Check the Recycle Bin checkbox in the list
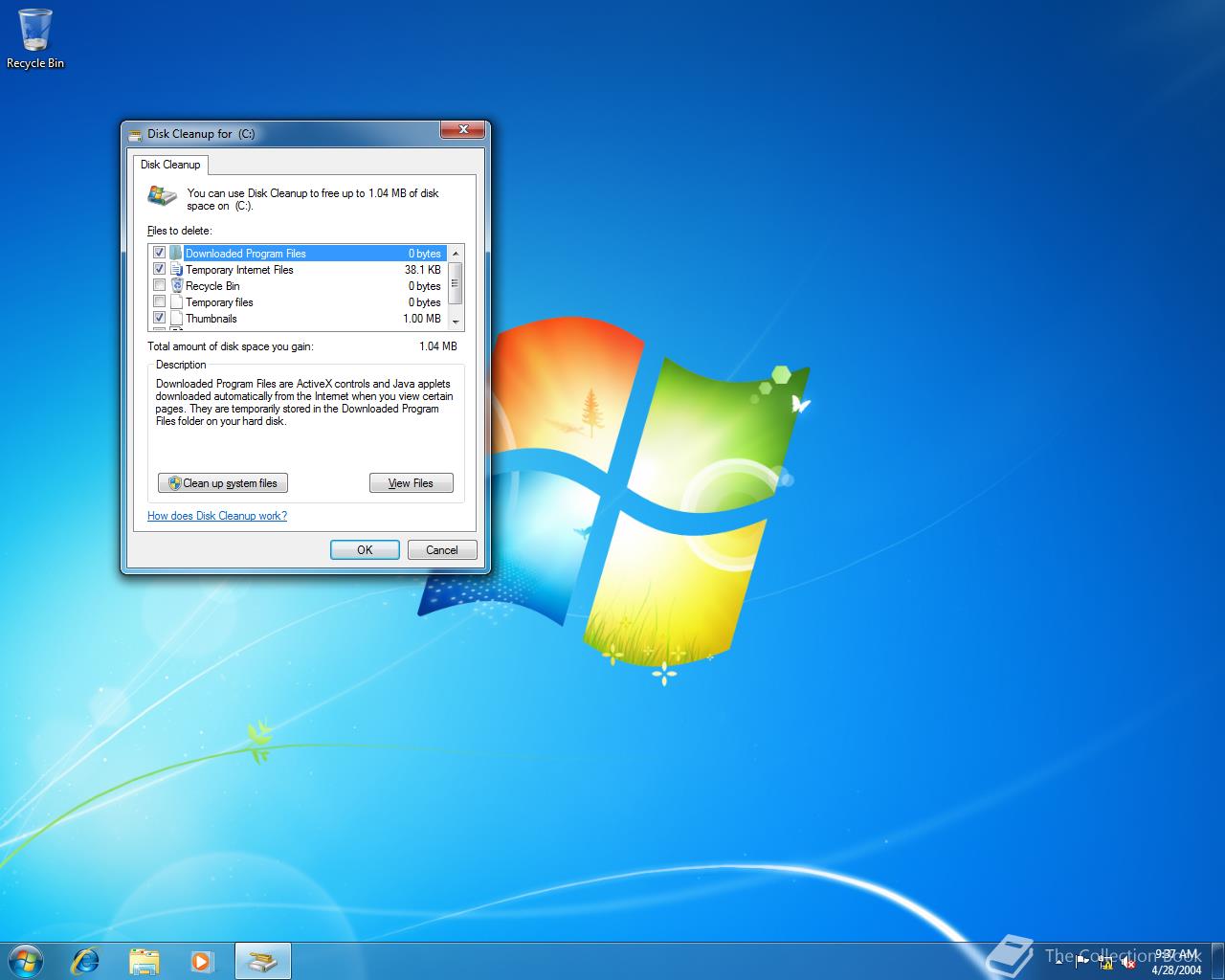 coord(160,286)
